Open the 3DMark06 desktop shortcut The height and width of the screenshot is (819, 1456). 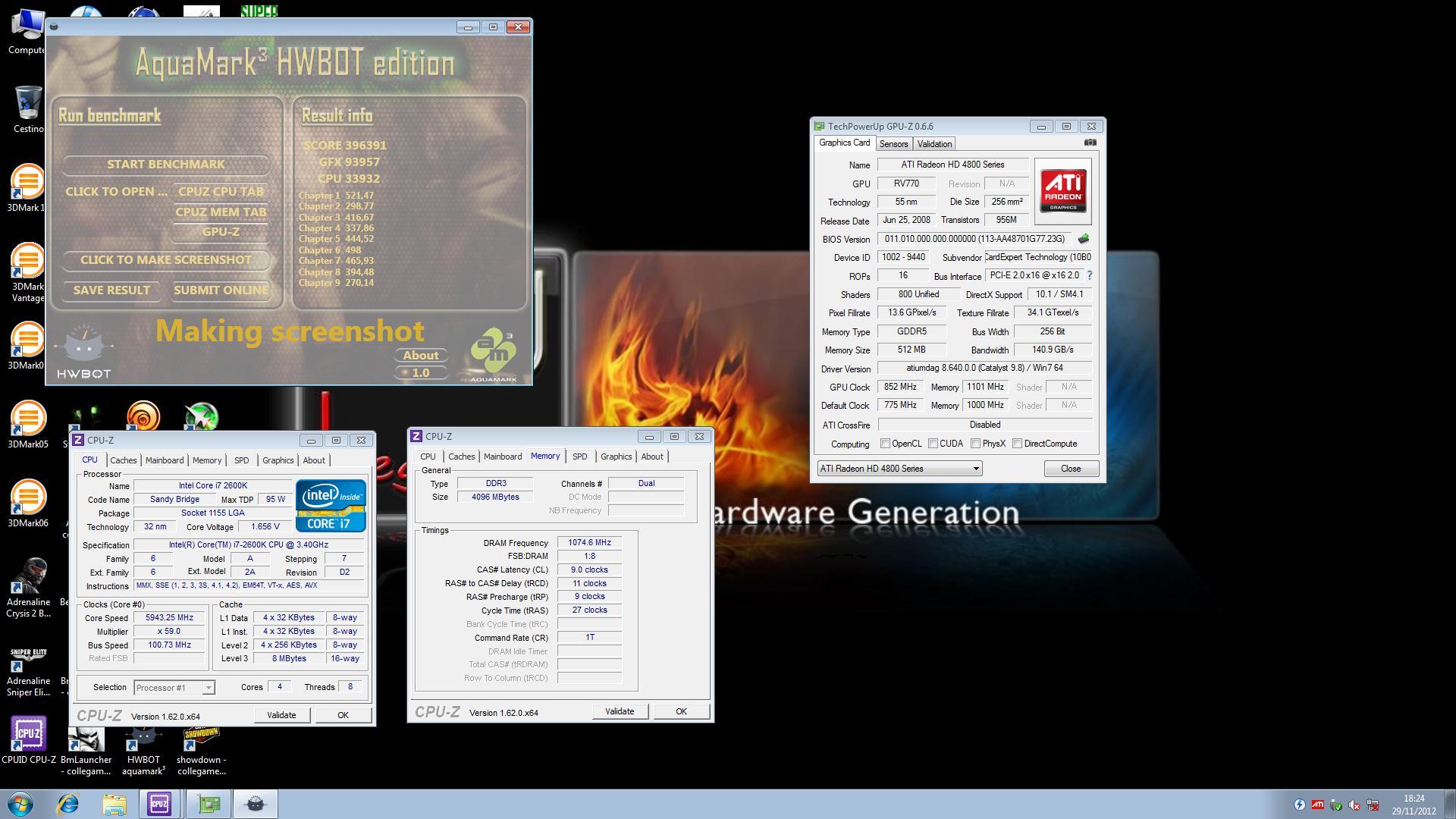(27, 503)
